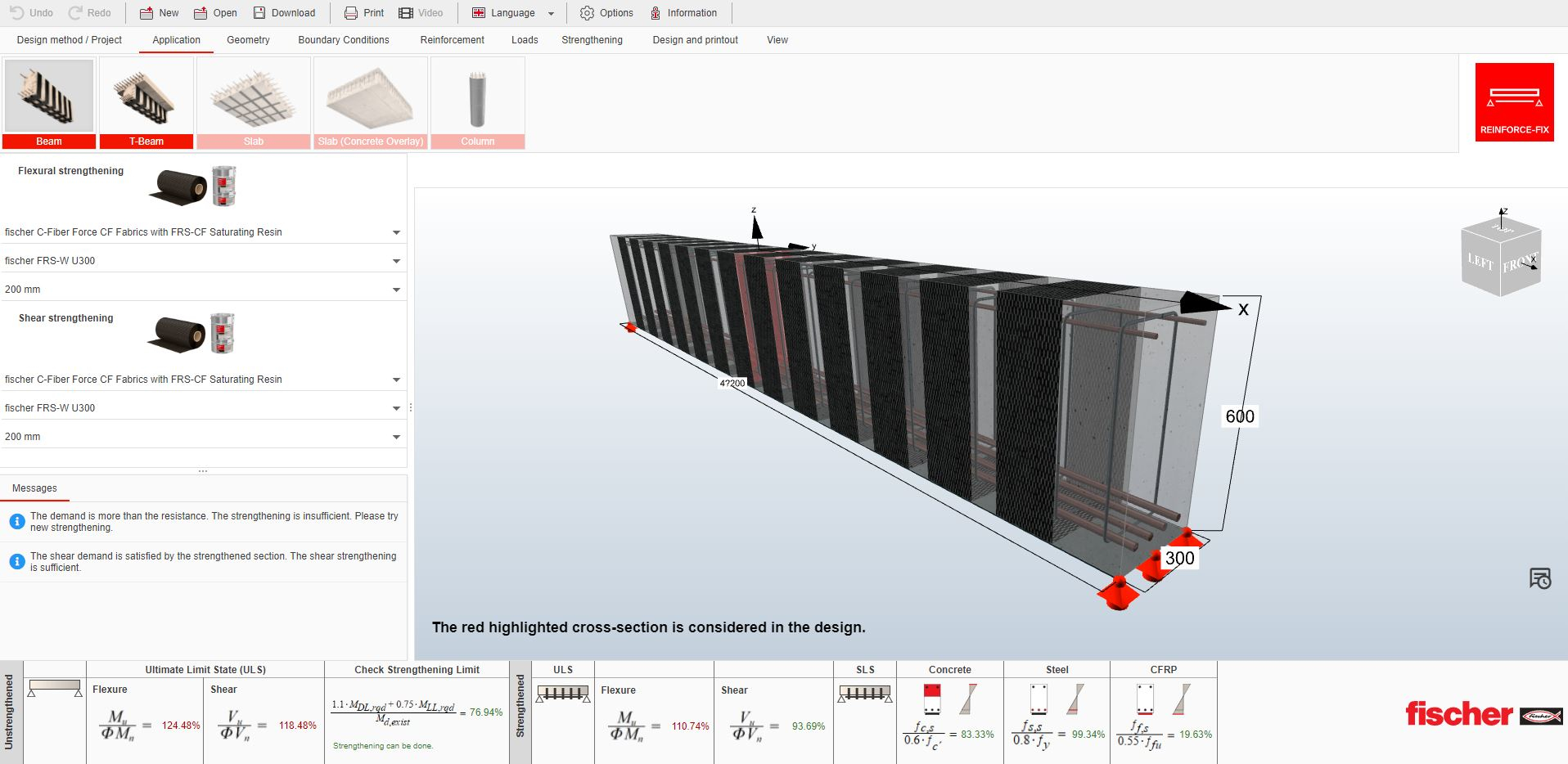Expand flexural strengthening system dropdown

tap(203, 232)
